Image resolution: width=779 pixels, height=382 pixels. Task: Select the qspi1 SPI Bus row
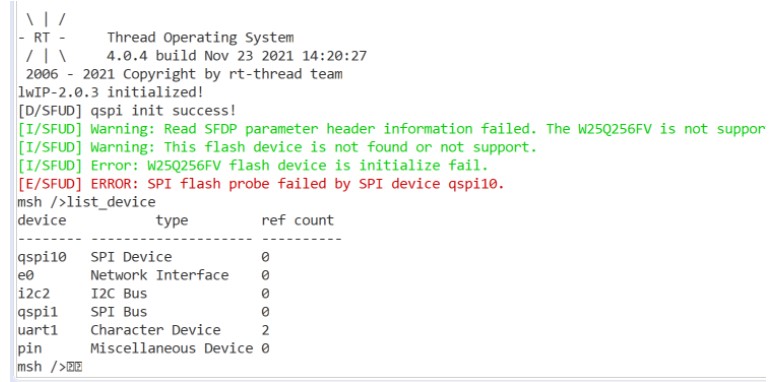[x=144, y=312]
